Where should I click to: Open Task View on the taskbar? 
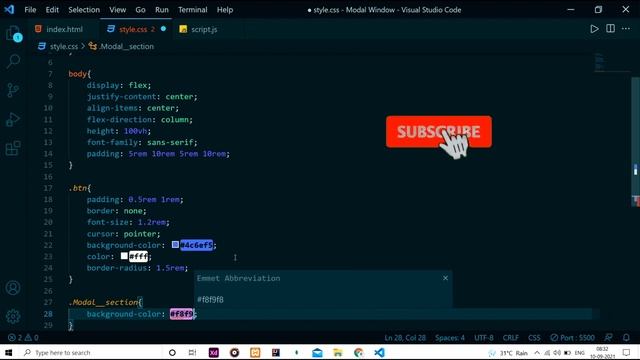click(192, 352)
